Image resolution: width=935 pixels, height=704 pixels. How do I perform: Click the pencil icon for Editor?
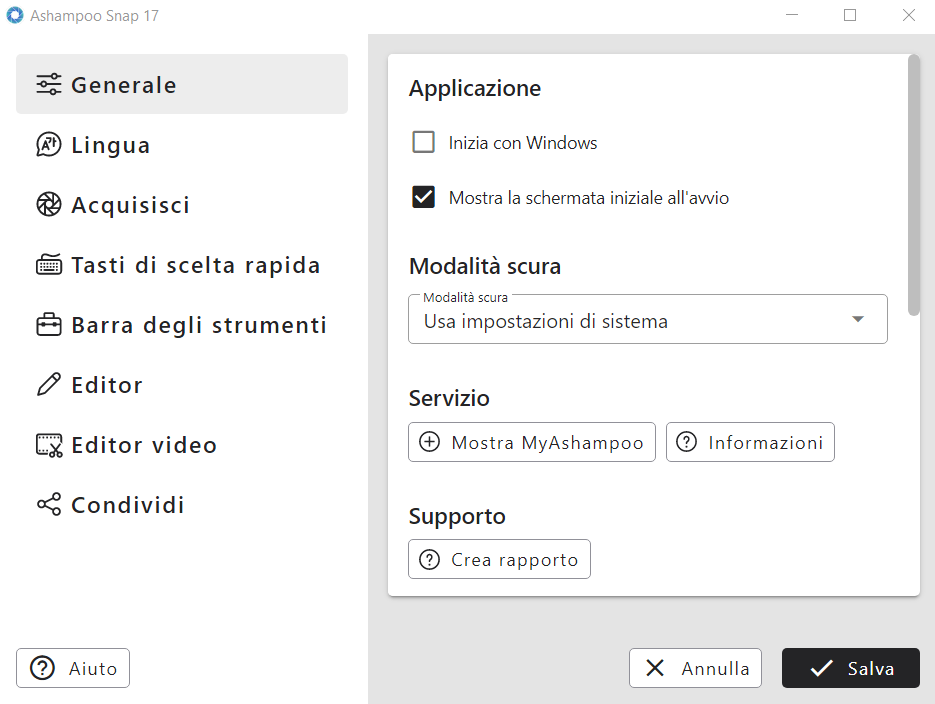coord(48,384)
